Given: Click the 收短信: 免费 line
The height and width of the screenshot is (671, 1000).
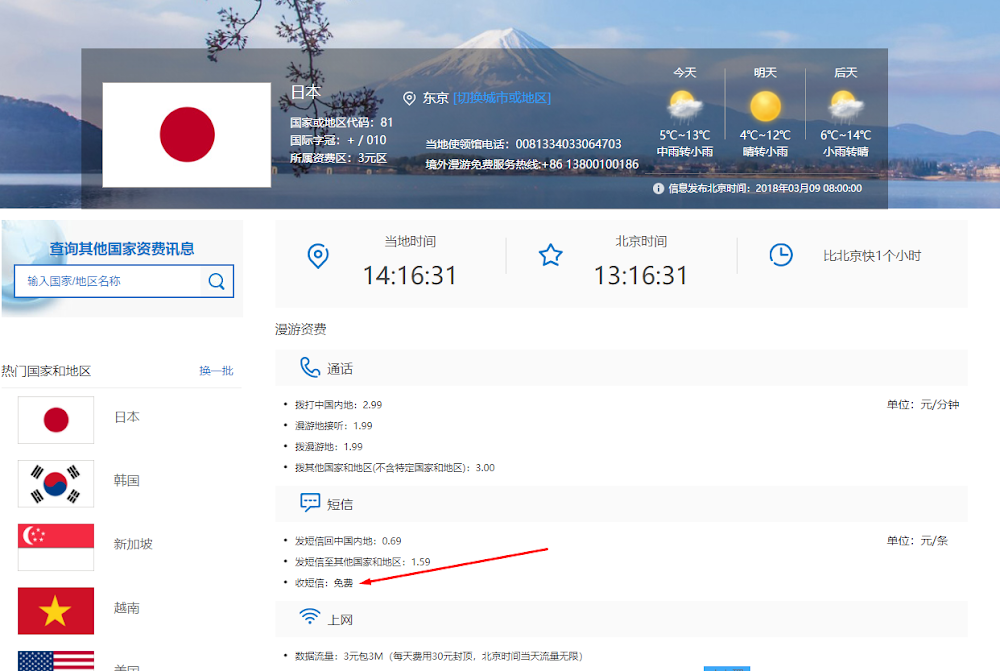Looking at the screenshot, I should [x=323, y=583].
